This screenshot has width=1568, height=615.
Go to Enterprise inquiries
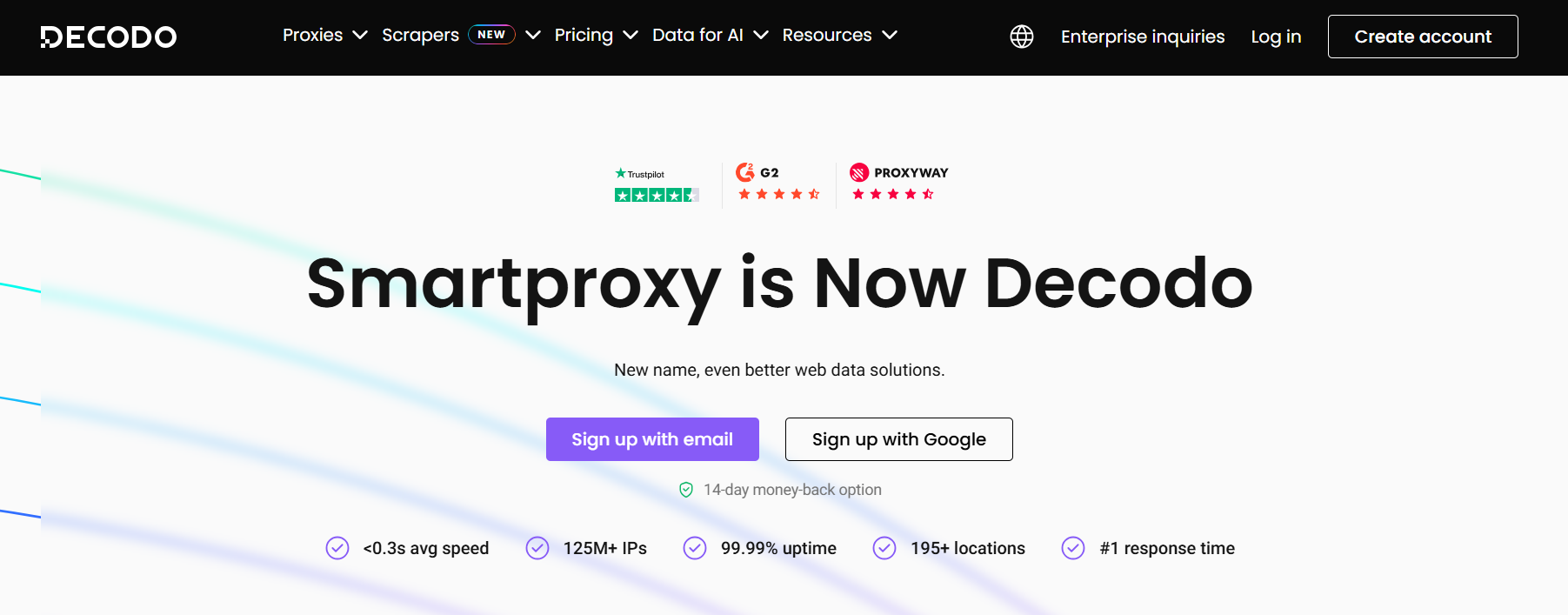(x=1143, y=37)
